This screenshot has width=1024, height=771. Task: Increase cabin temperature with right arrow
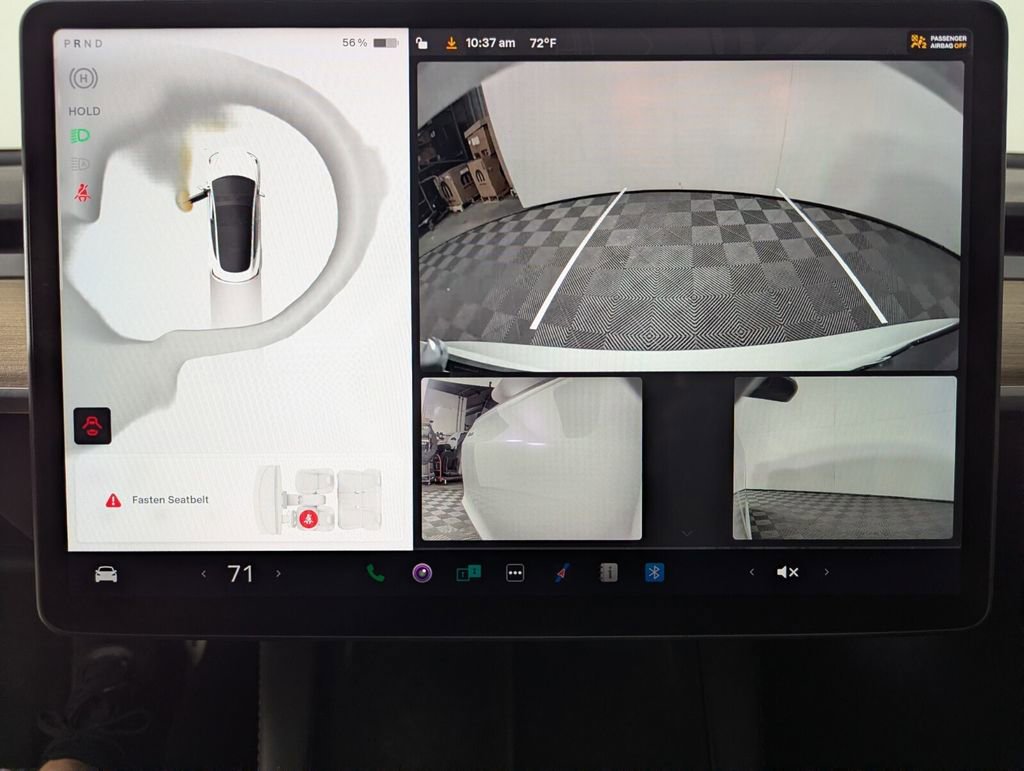278,574
